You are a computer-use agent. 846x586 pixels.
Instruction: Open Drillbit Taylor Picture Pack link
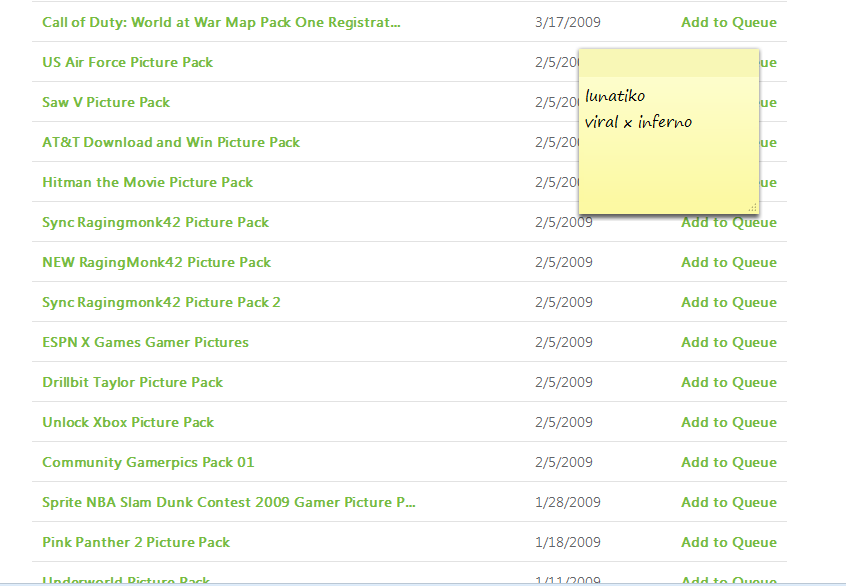tap(132, 382)
